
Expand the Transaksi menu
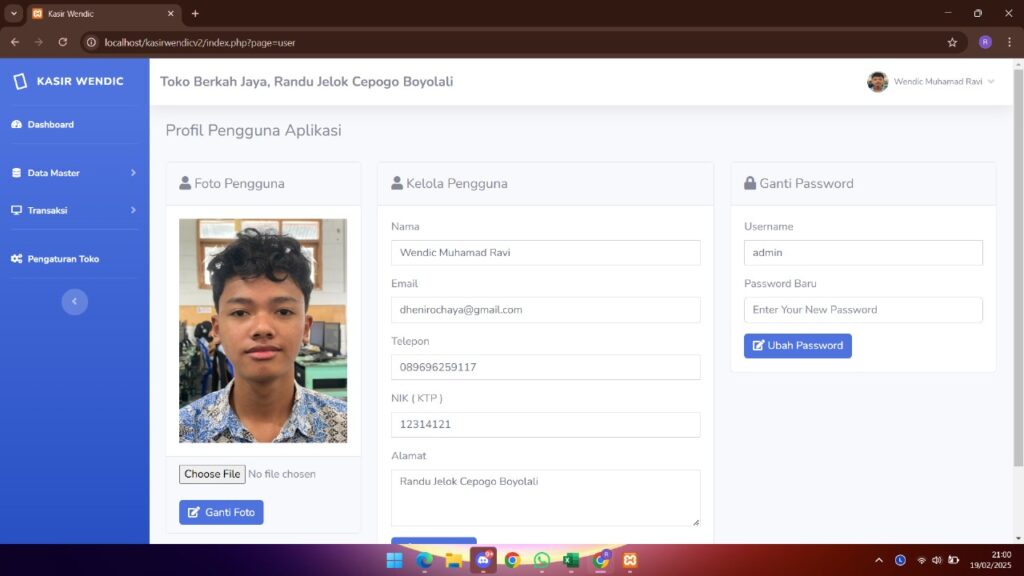point(74,210)
